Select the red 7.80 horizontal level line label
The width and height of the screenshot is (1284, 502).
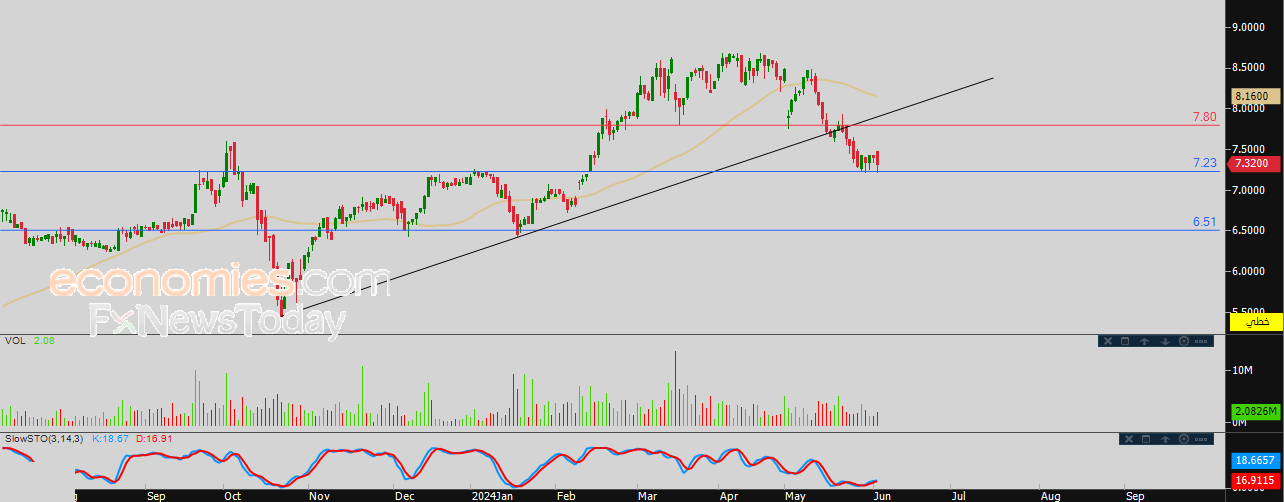point(1204,117)
